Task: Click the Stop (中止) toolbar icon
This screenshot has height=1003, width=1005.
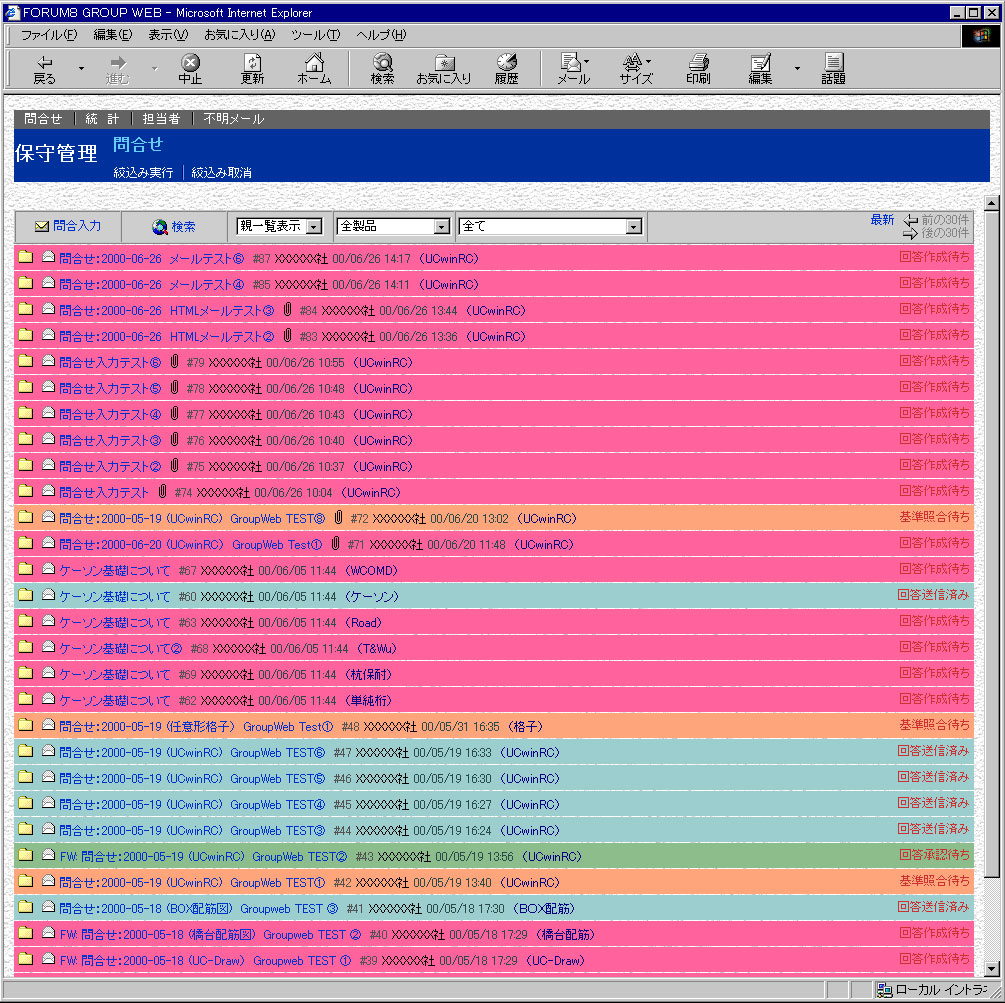Action: click(190, 68)
